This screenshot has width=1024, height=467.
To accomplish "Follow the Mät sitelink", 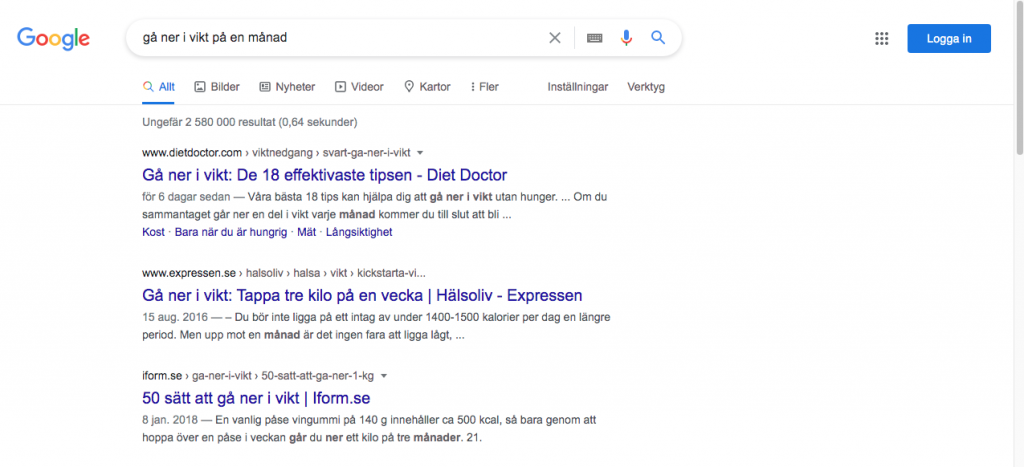I will pyautogui.click(x=306, y=232).
